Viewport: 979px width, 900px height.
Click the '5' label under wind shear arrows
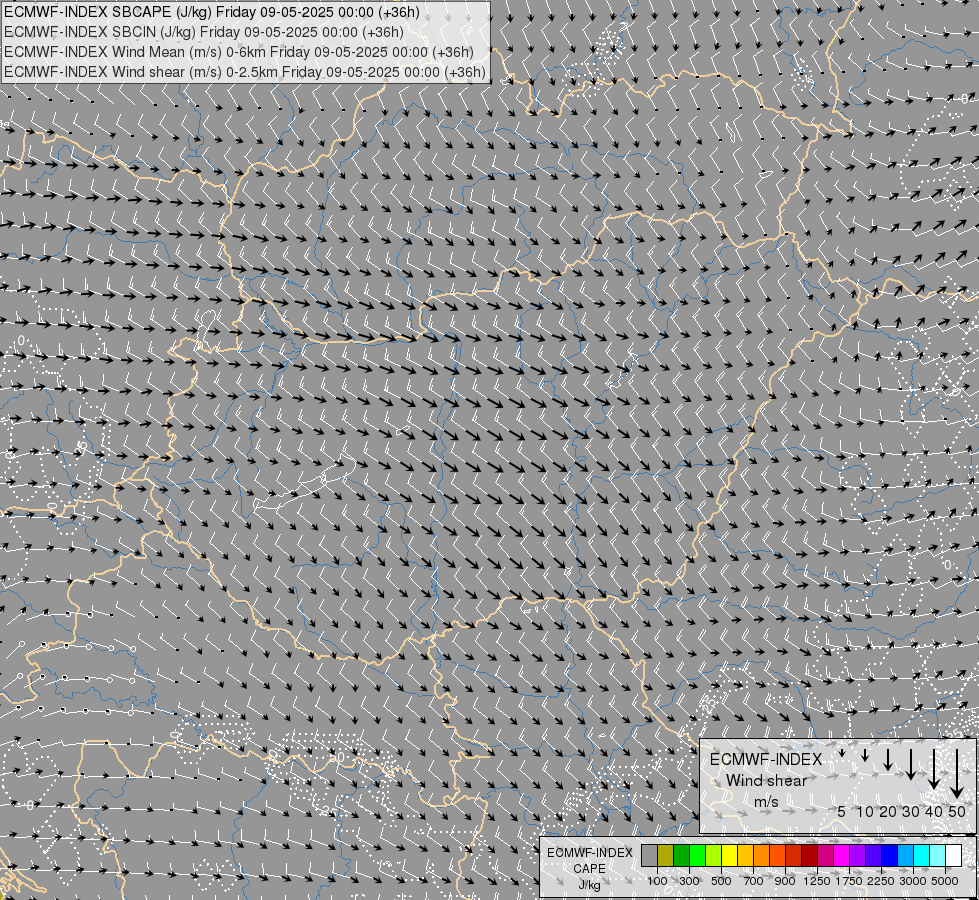point(842,811)
